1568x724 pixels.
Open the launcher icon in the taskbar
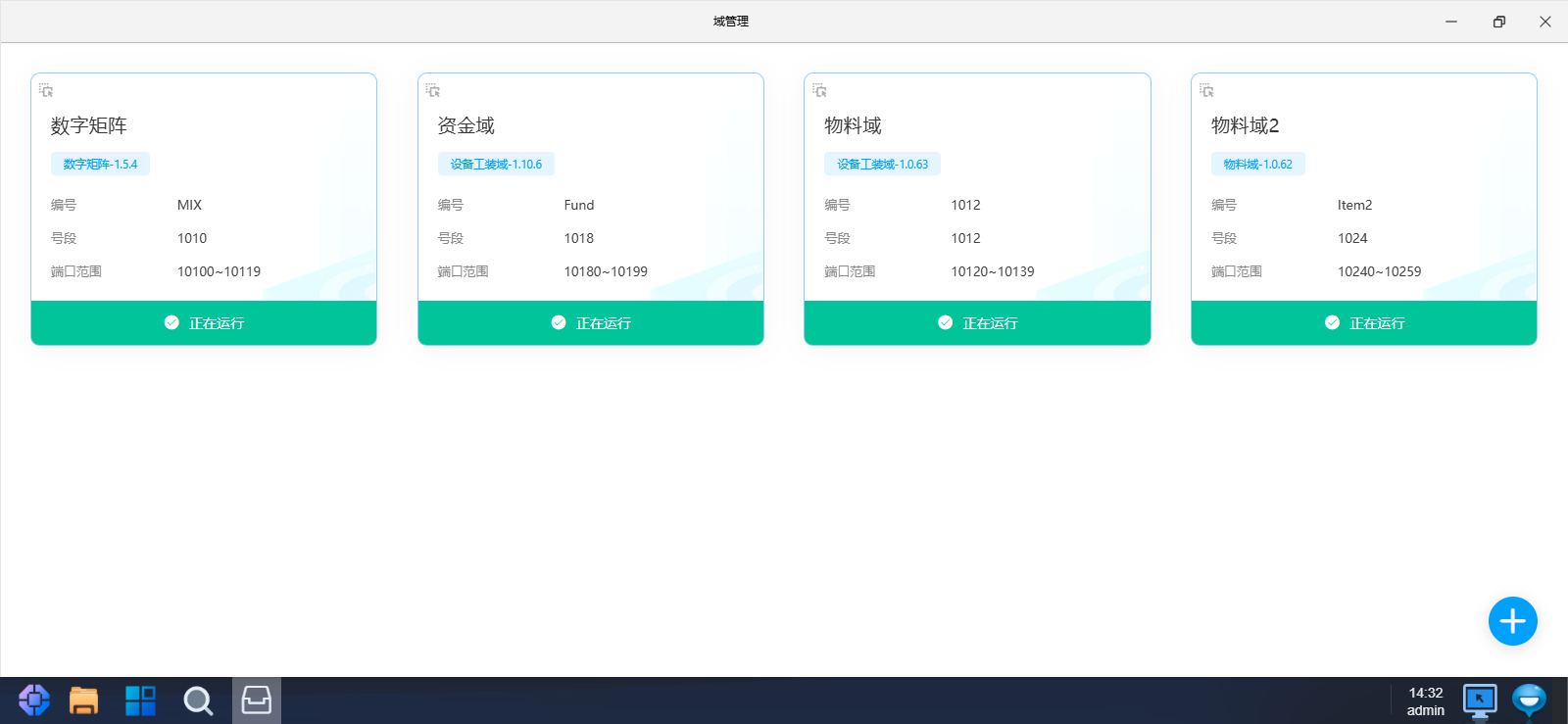click(34, 700)
